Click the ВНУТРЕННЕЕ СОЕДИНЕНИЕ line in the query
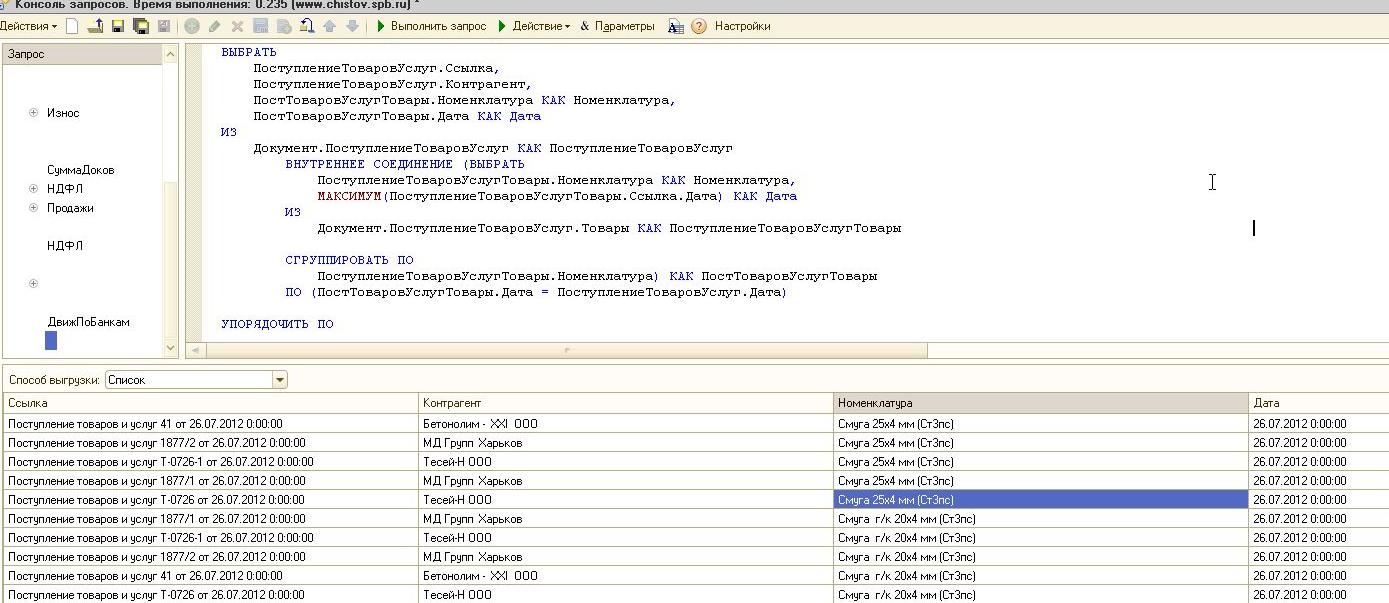The width and height of the screenshot is (1389, 603). (x=404, y=164)
